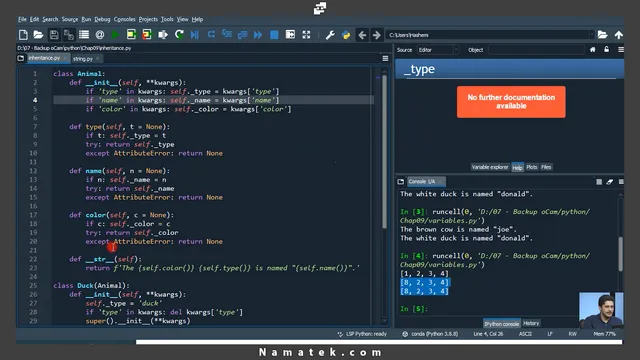640x360 pixels.
Task: Switch to inheritance.py tab
Action: pyautogui.click(x=44, y=58)
